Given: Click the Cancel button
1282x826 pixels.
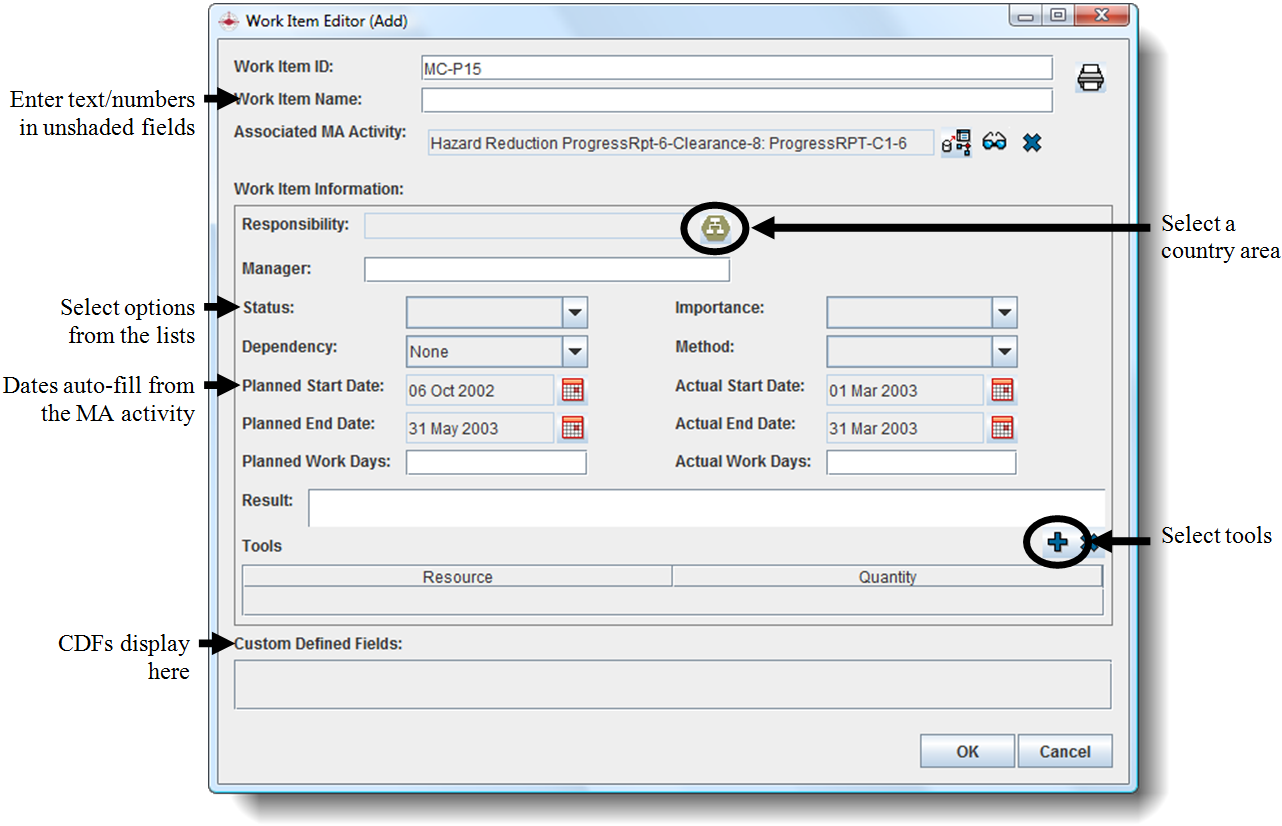Looking at the screenshot, I should pos(1064,751).
